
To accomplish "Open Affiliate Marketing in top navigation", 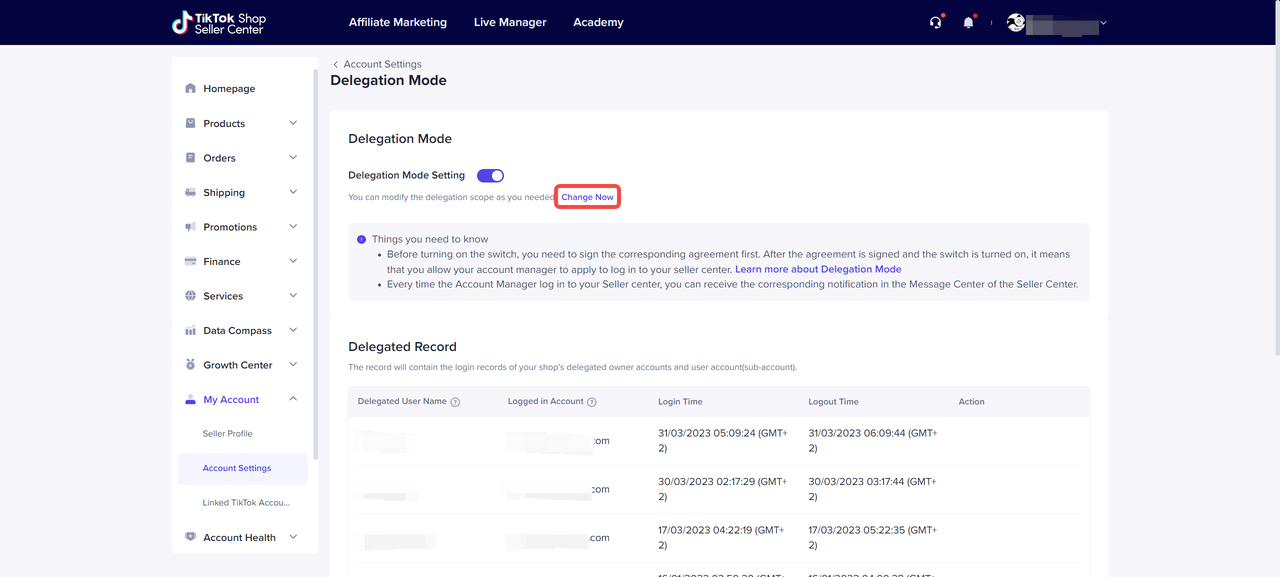I will pos(397,22).
